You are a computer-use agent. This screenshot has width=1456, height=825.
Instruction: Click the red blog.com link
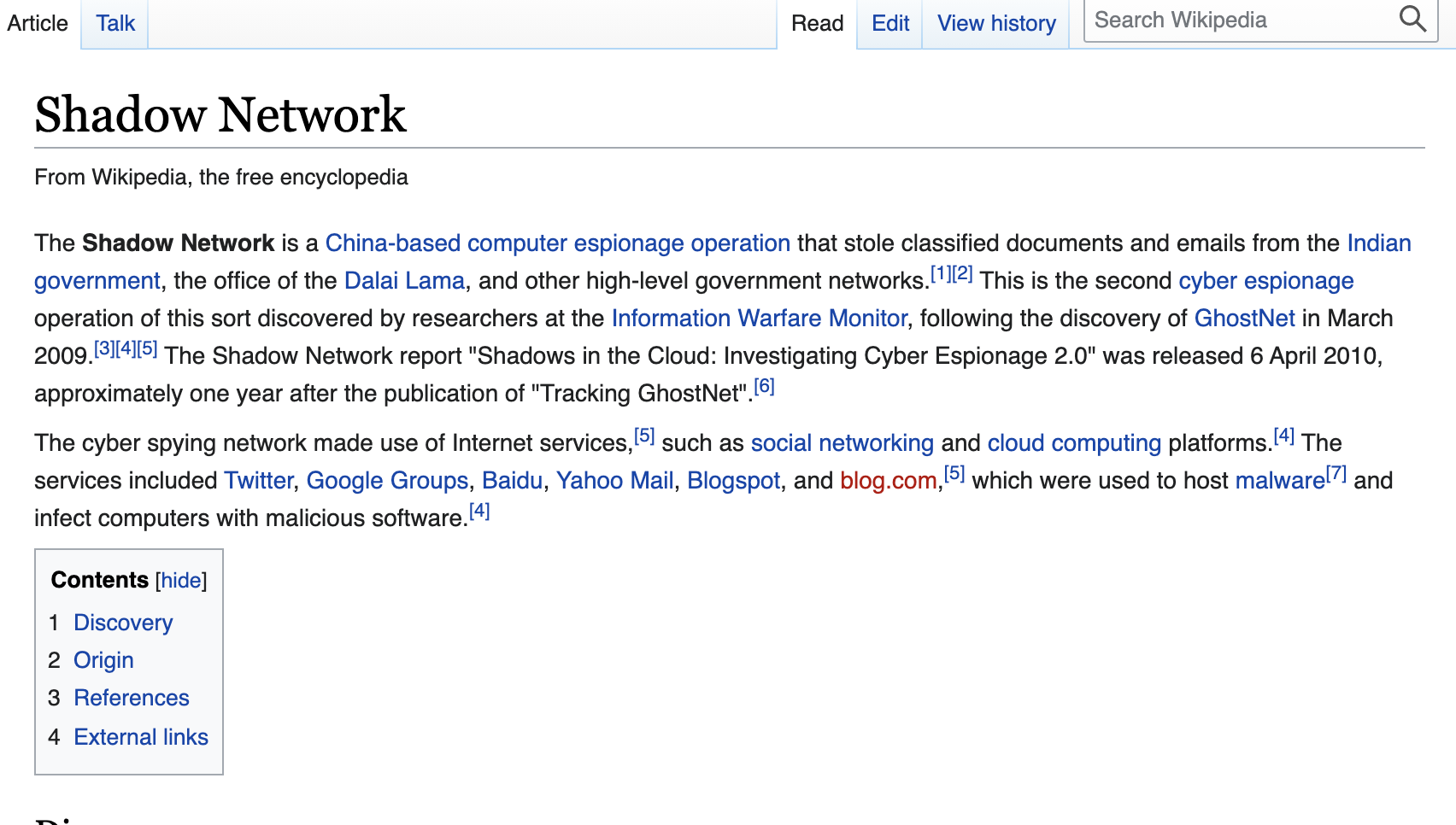coord(889,481)
